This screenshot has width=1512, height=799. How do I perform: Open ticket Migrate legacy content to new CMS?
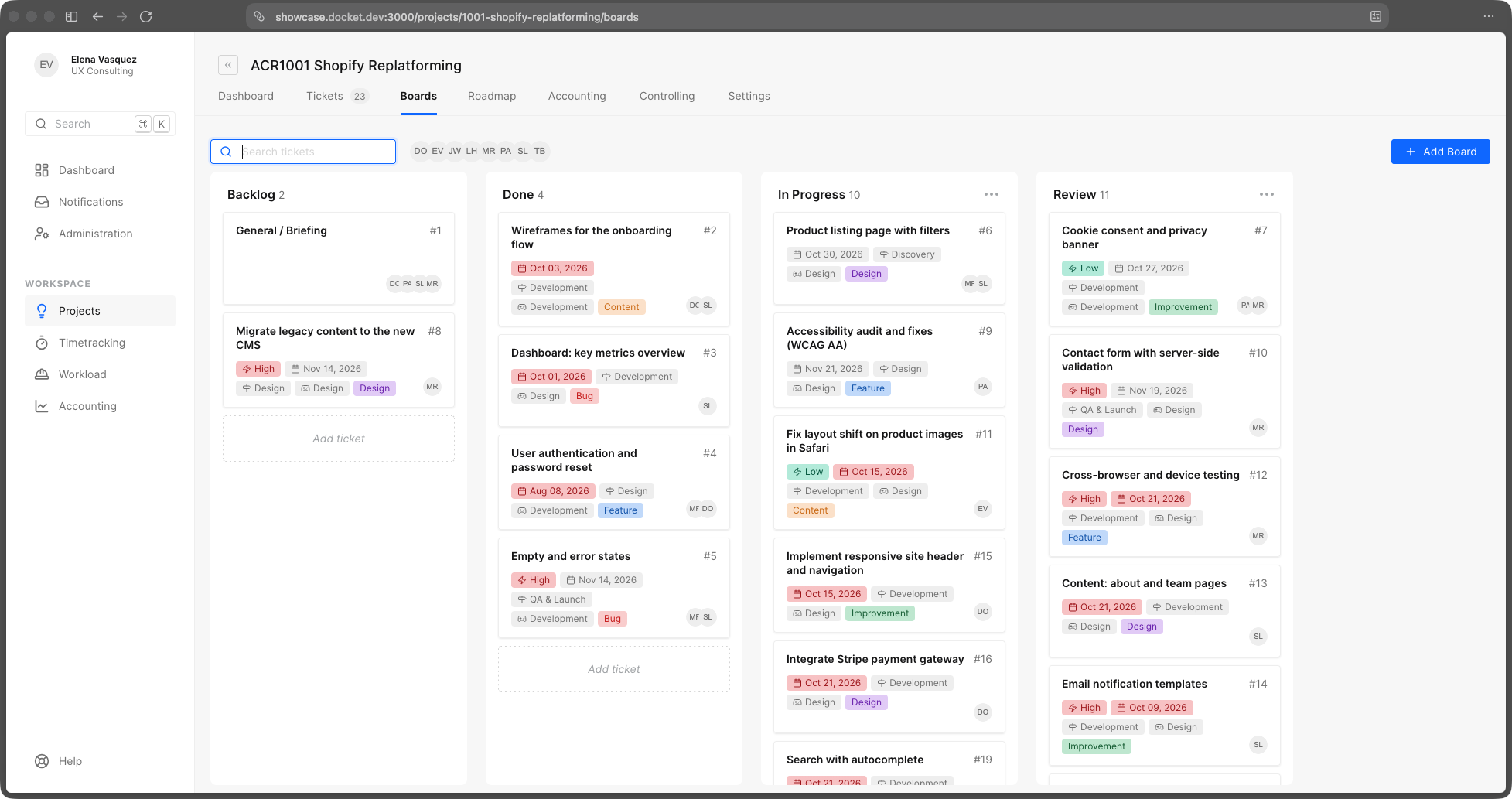click(x=339, y=360)
